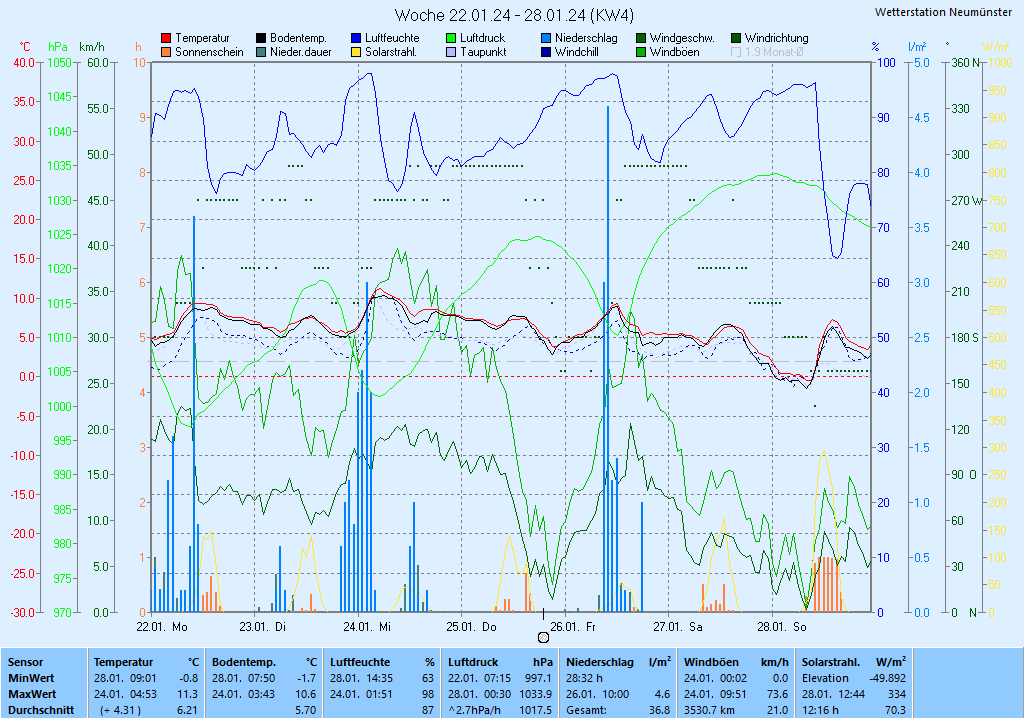Click the Temperatur maximum value 11.3
This screenshot has width=1024, height=718.
click(187, 694)
